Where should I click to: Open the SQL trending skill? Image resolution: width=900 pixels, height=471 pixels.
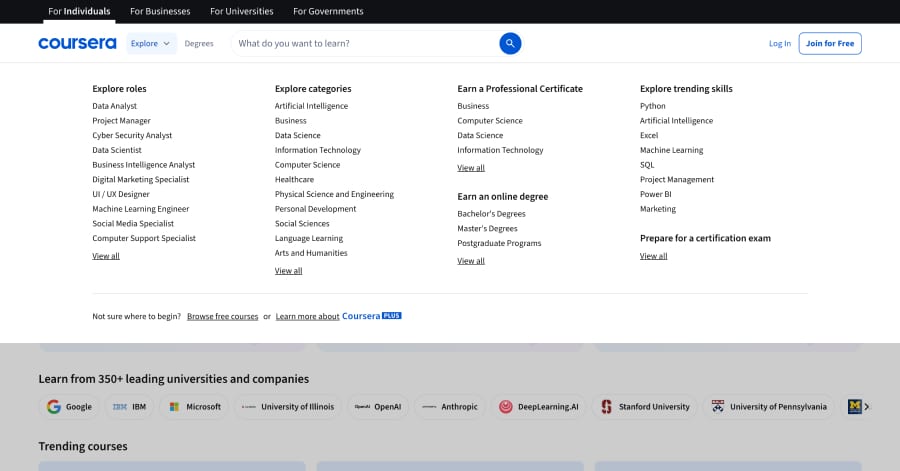click(647, 165)
